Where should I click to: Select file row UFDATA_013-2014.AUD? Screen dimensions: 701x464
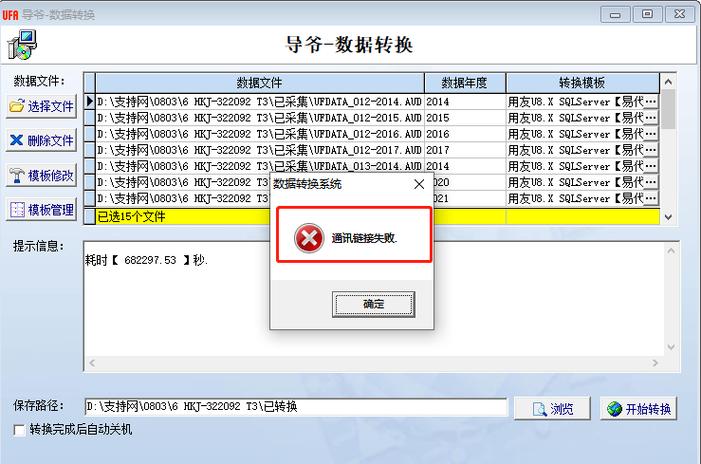point(260,166)
